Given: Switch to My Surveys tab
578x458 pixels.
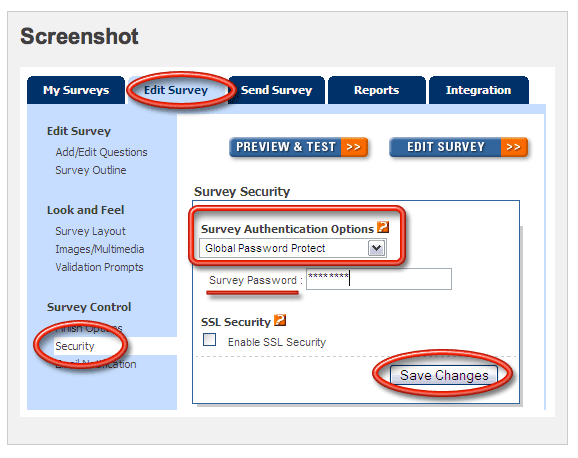Looking at the screenshot, I should click(76, 90).
